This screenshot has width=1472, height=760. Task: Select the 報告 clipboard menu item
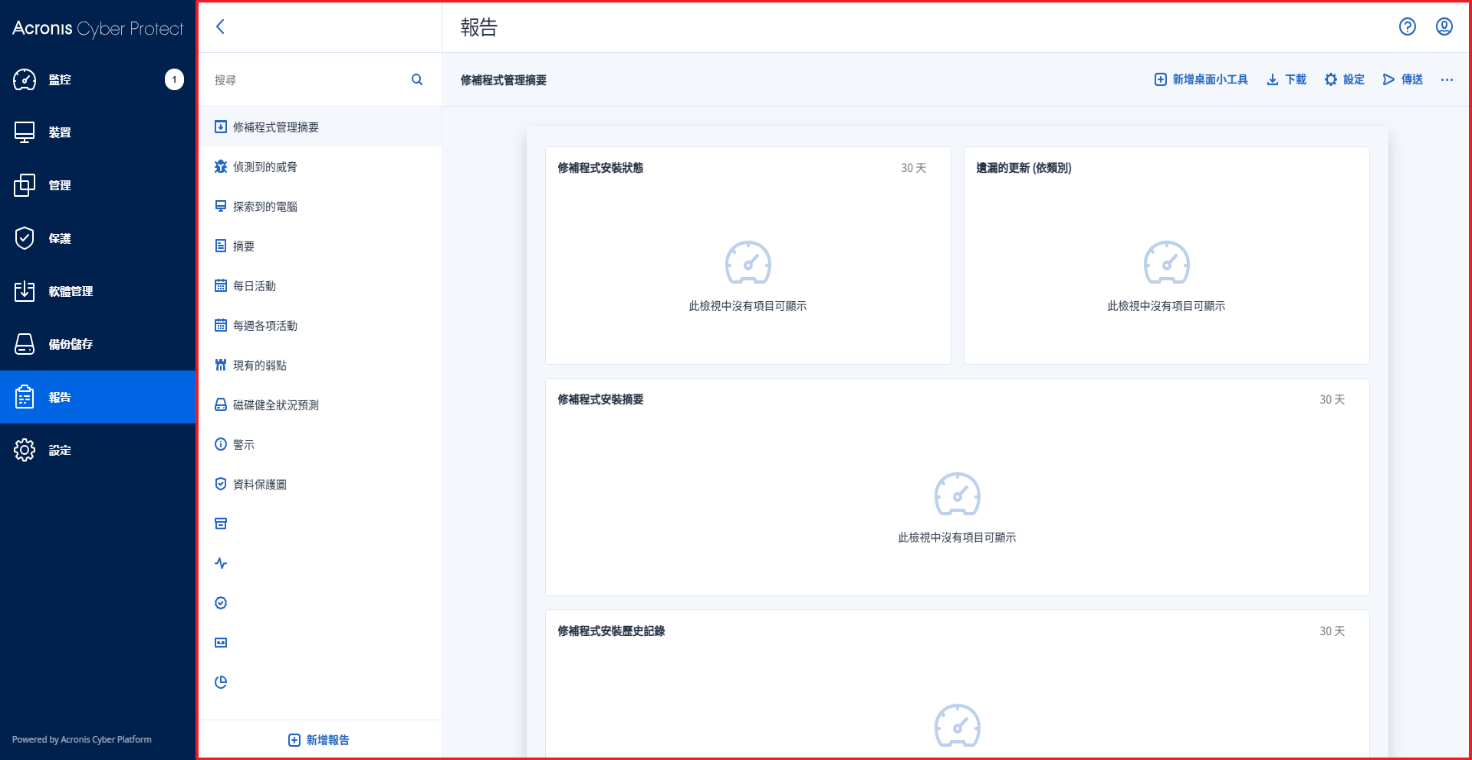point(97,397)
